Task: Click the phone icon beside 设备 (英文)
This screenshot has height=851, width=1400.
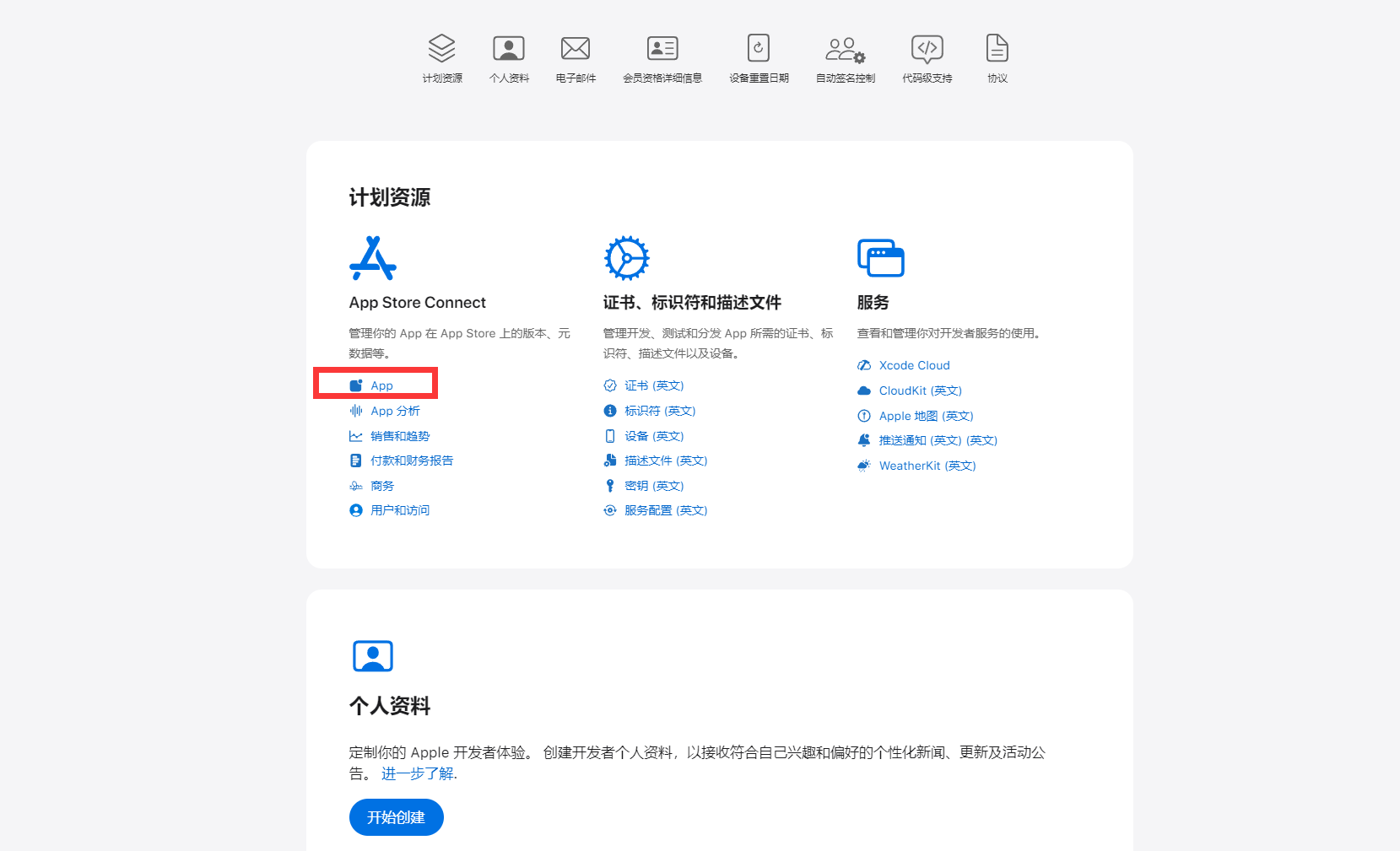Action: coord(610,436)
